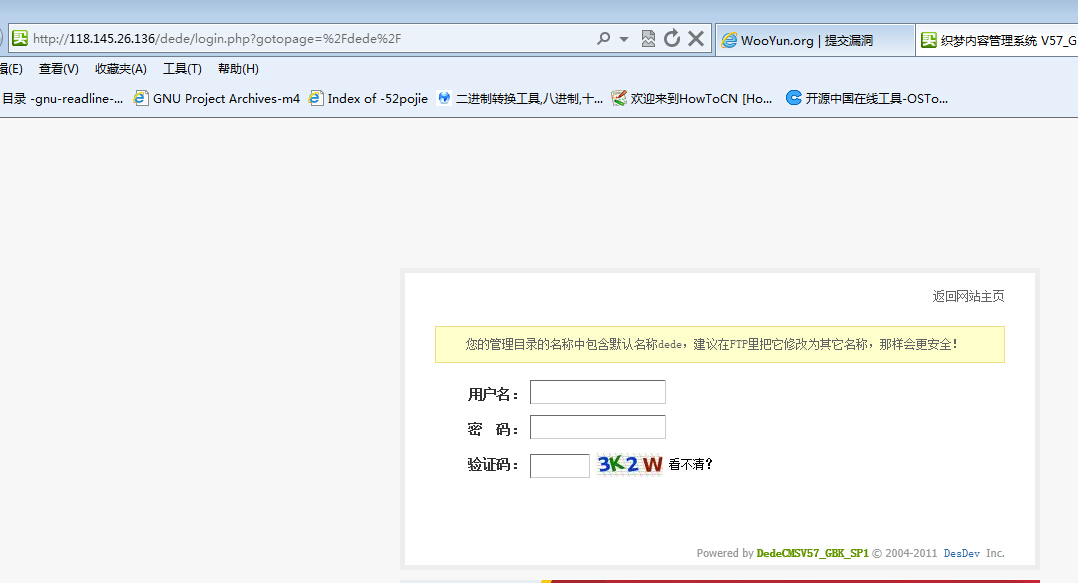Click the DesDev link in footer

tap(961, 553)
